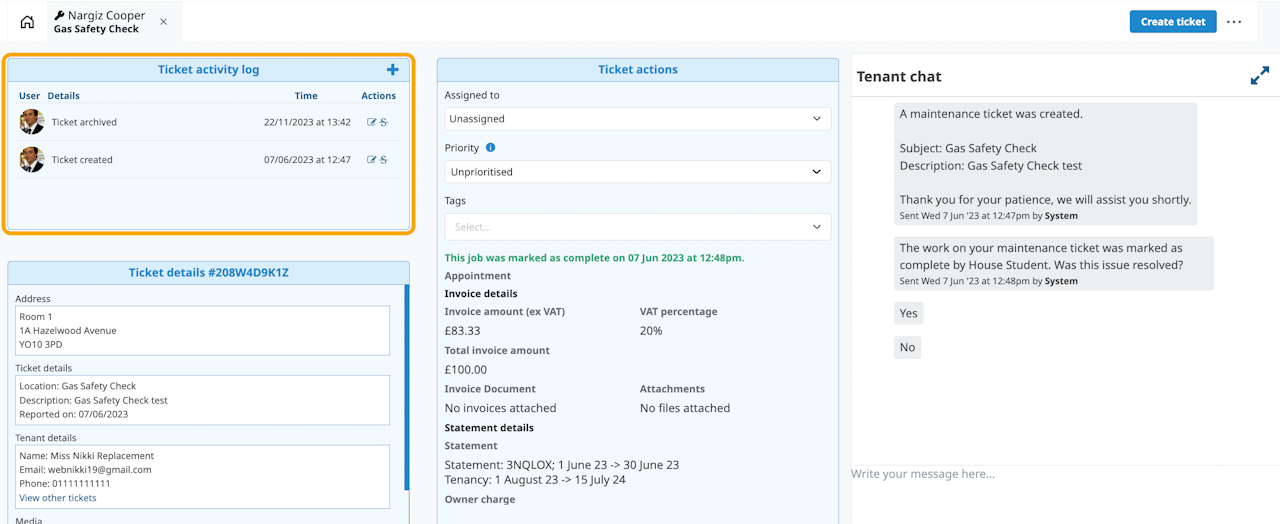Add a new ticket activity log entry
The image size is (1280, 524).
pos(392,70)
